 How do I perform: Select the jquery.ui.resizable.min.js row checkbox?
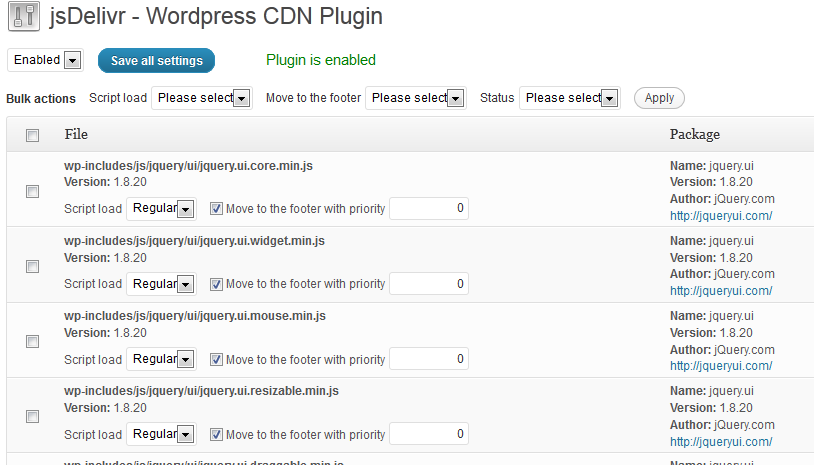32,416
